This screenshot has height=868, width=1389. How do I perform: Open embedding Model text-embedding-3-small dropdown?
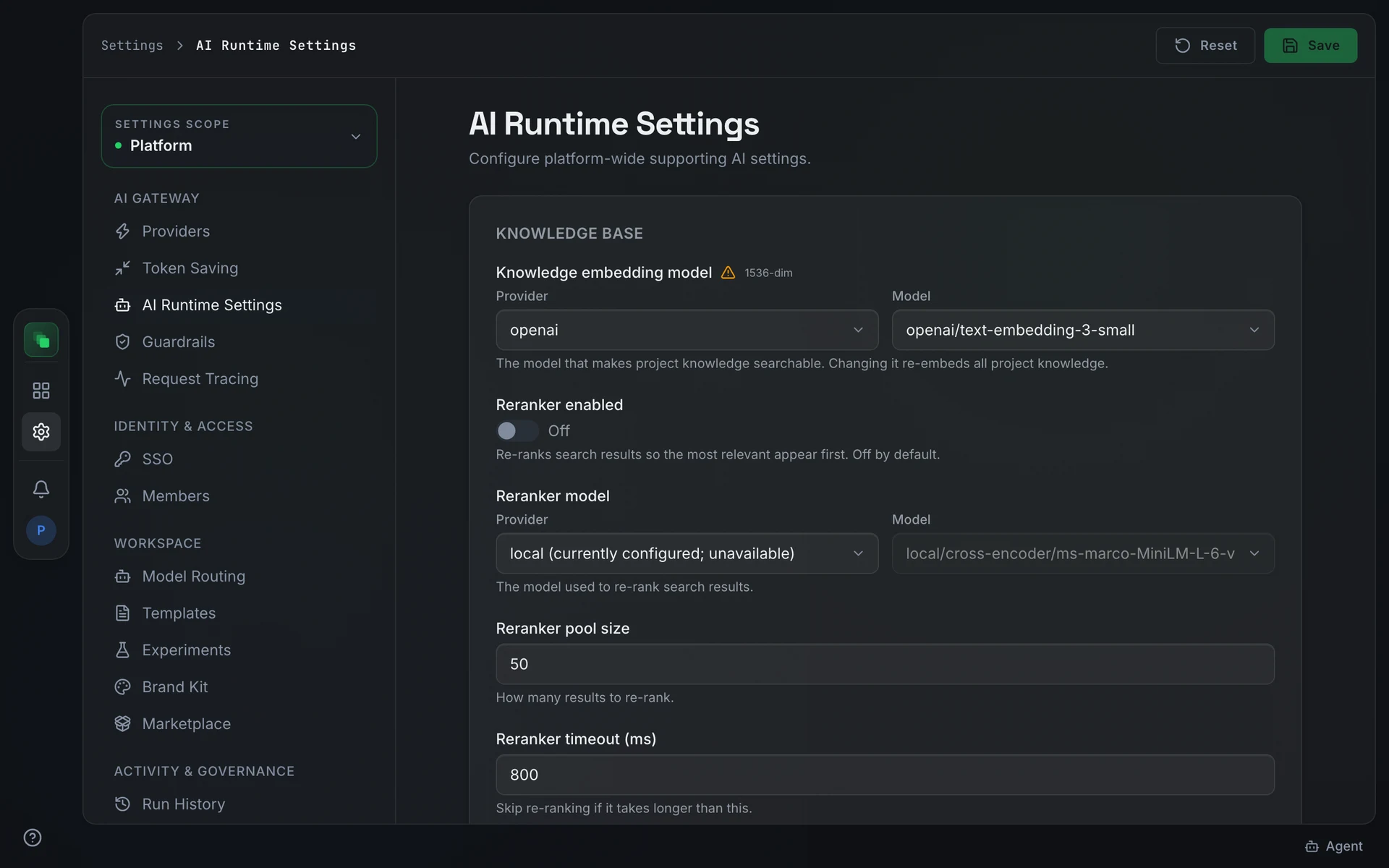coord(1083,331)
